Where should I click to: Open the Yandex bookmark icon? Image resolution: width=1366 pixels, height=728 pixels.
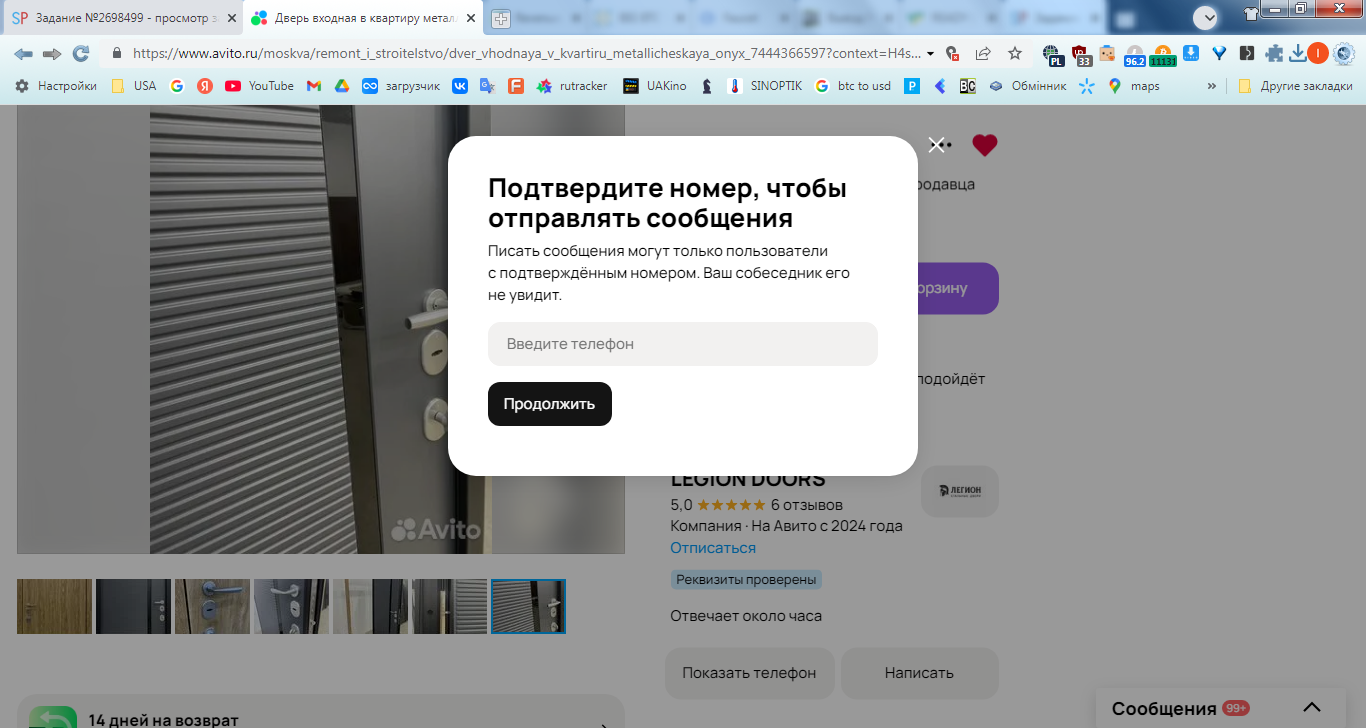tap(205, 86)
